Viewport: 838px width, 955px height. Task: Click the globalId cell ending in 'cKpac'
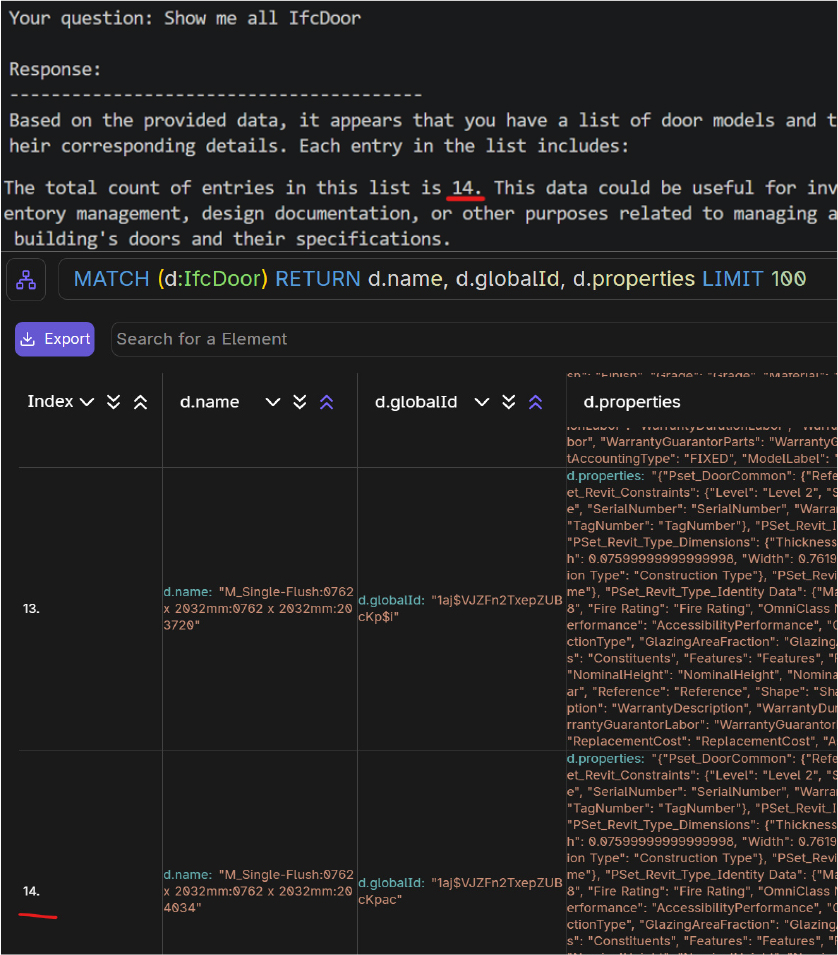click(x=460, y=891)
